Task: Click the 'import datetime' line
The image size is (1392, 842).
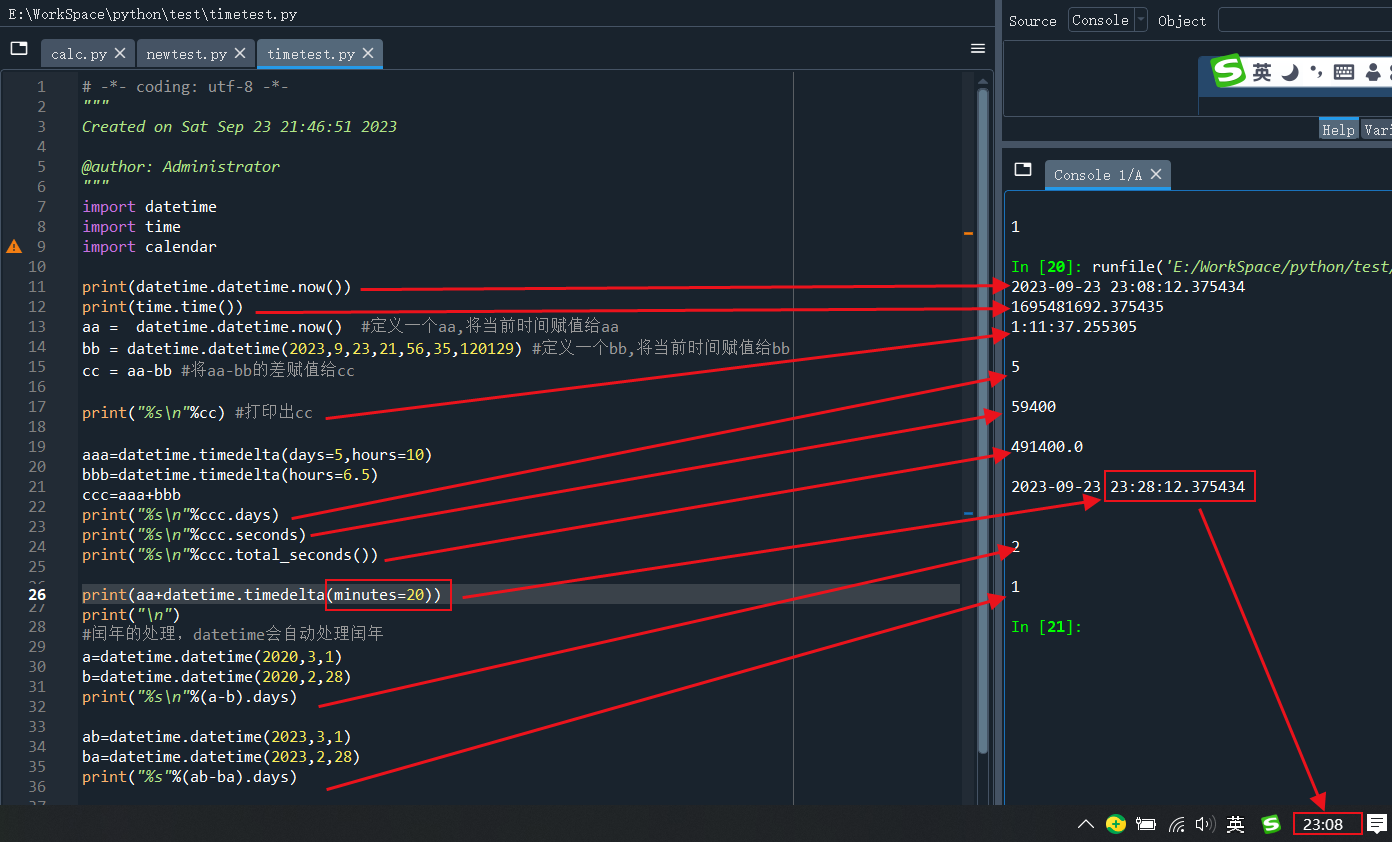Action: tap(149, 206)
